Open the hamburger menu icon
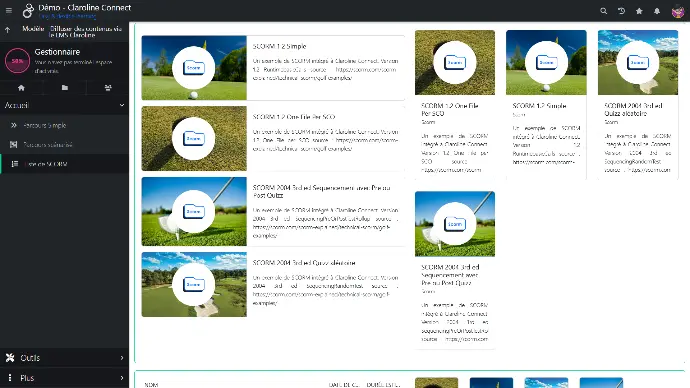690x388 pixels. point(9,10)
